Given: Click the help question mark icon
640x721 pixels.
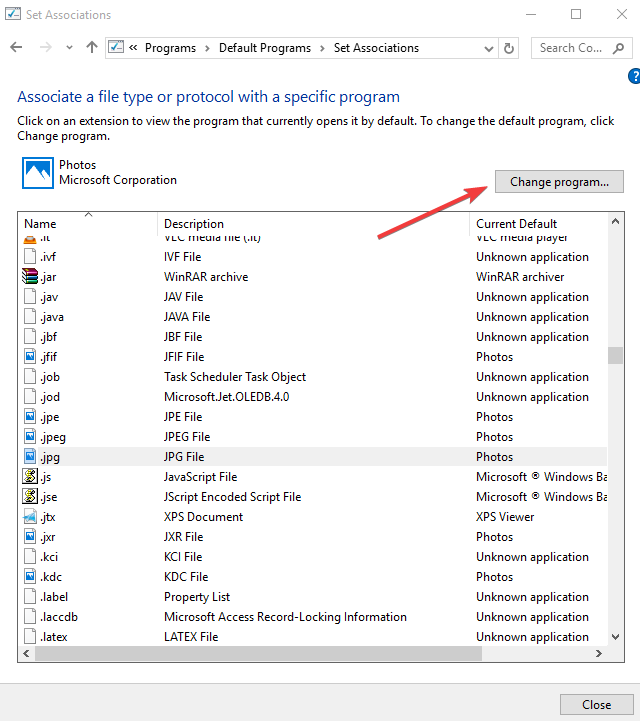Looking at the screenshot, I should [634, 76].
